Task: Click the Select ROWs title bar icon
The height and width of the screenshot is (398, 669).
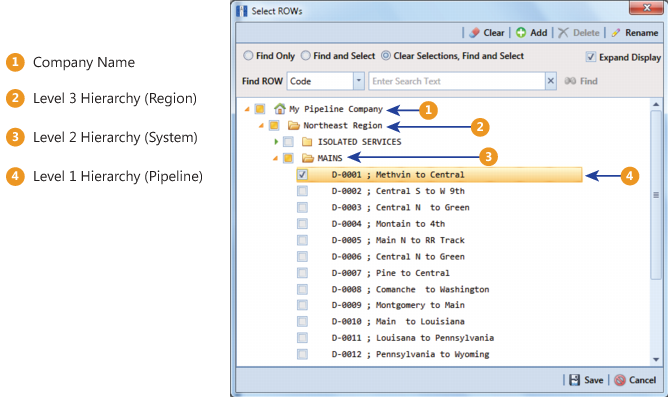Action: (x=241, y=11)
